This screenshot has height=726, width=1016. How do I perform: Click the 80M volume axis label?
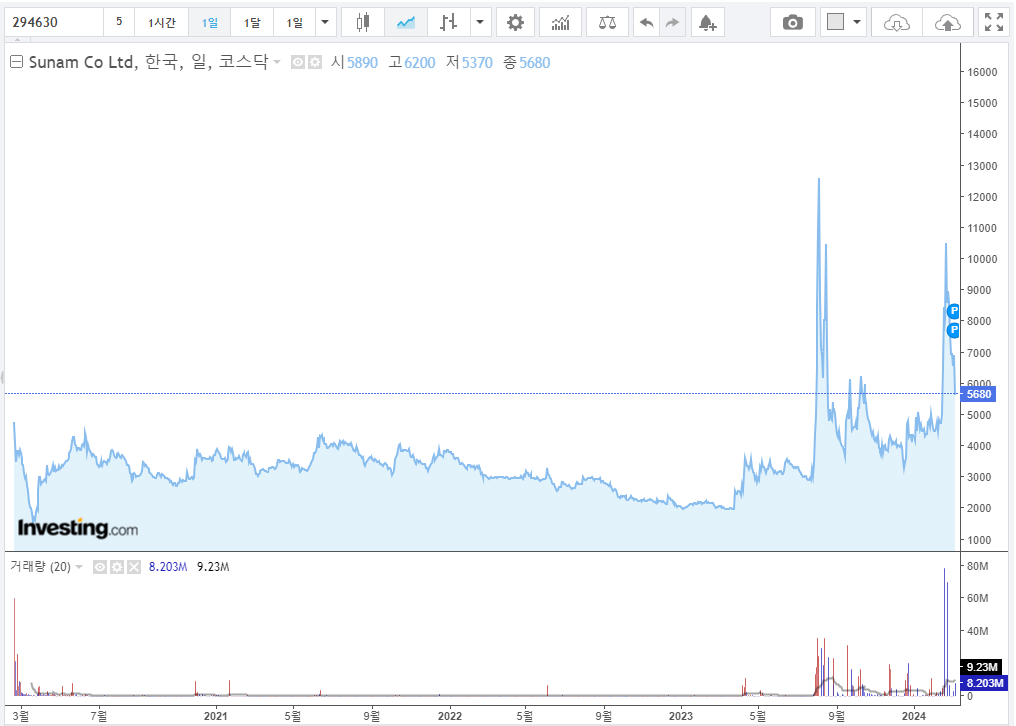[x=977, y=566]
